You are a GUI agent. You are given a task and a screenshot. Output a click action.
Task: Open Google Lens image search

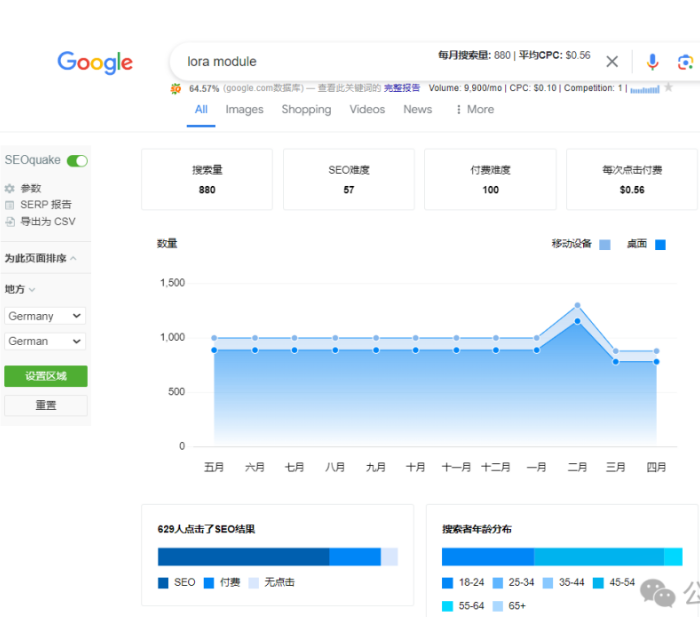click(x=685, y=62)
